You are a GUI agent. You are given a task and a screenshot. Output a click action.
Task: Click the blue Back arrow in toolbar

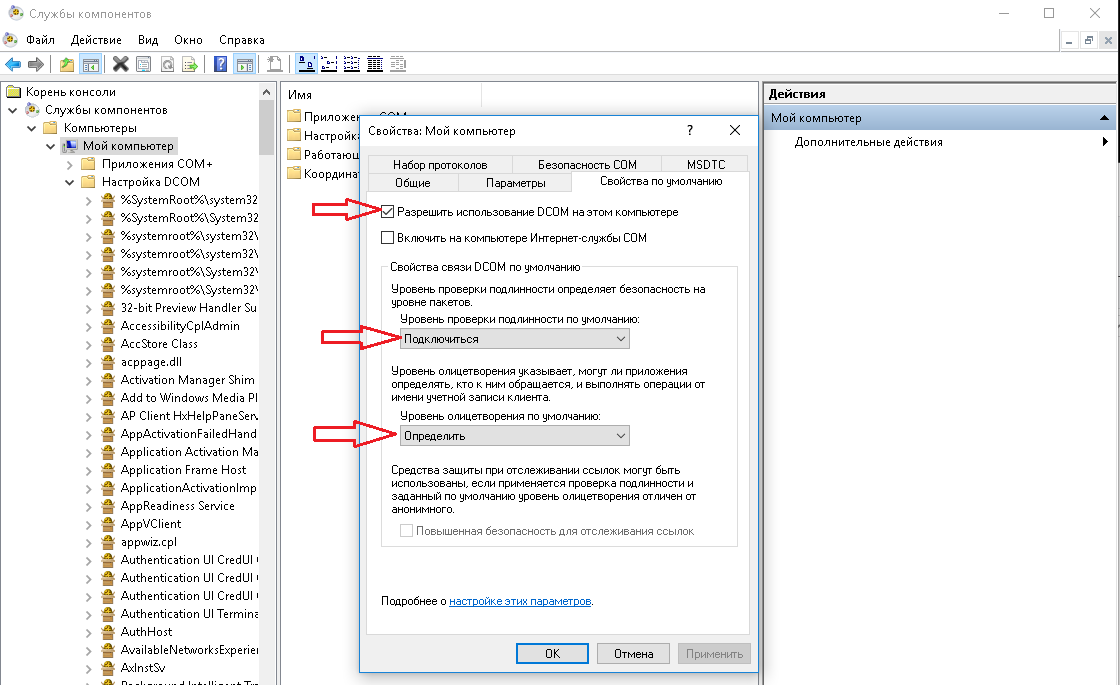pos(13,64)
